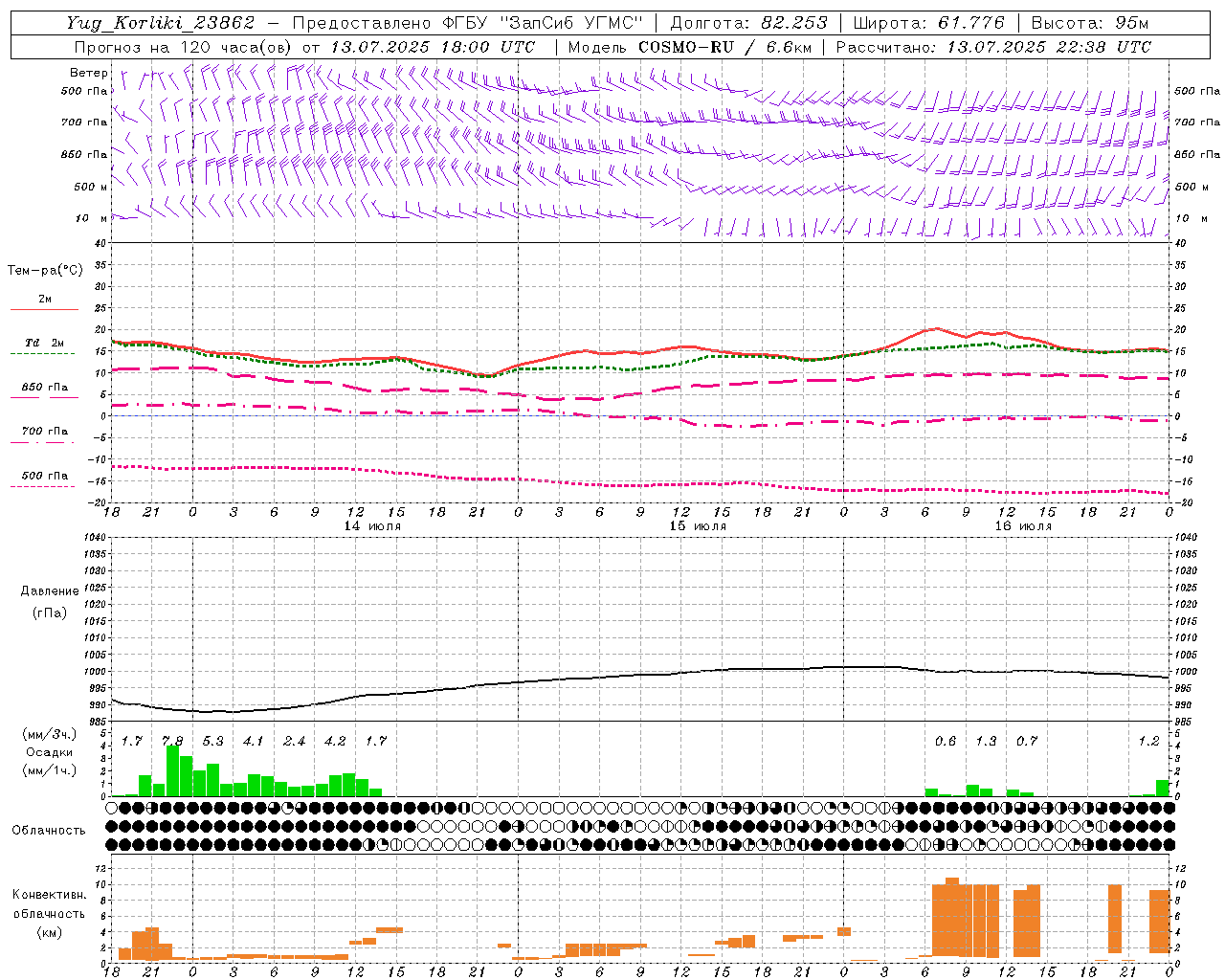Viewport: 1225px width, 980px height.
Task: Click the Тем-ра(°C) temperature axis label
Action: [x=45, y=271]
